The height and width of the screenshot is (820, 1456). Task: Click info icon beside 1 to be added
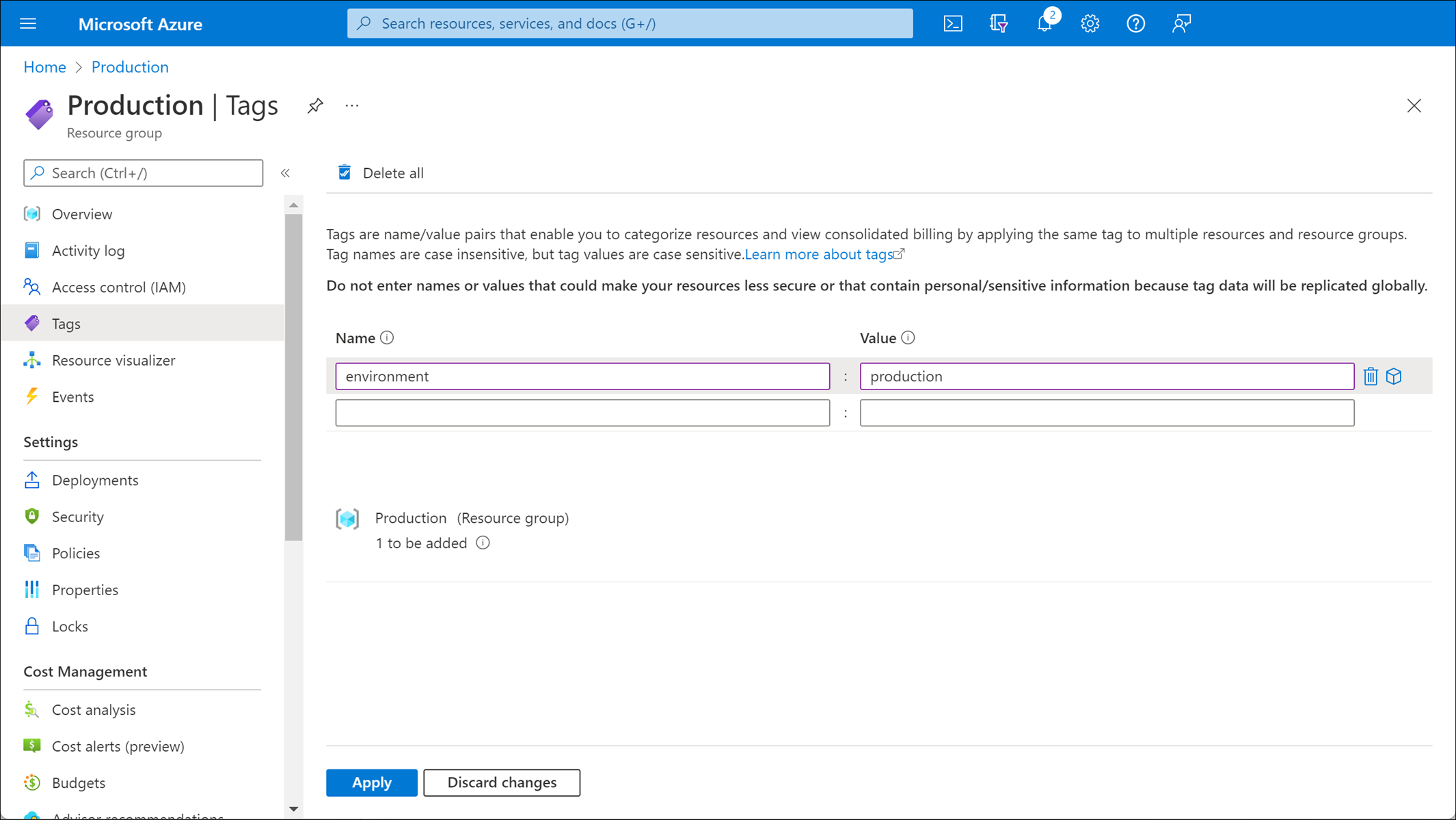(483, 543)
